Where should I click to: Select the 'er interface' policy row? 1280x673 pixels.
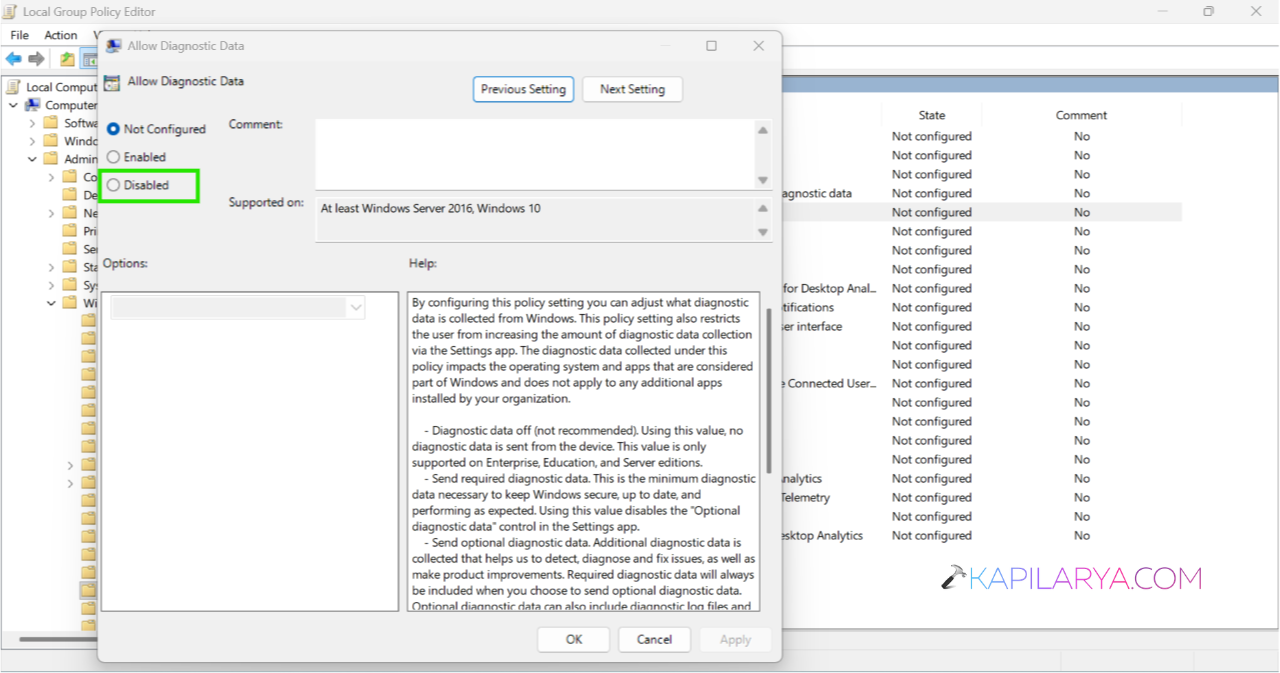pyautogui.click(x=980, y=326)
